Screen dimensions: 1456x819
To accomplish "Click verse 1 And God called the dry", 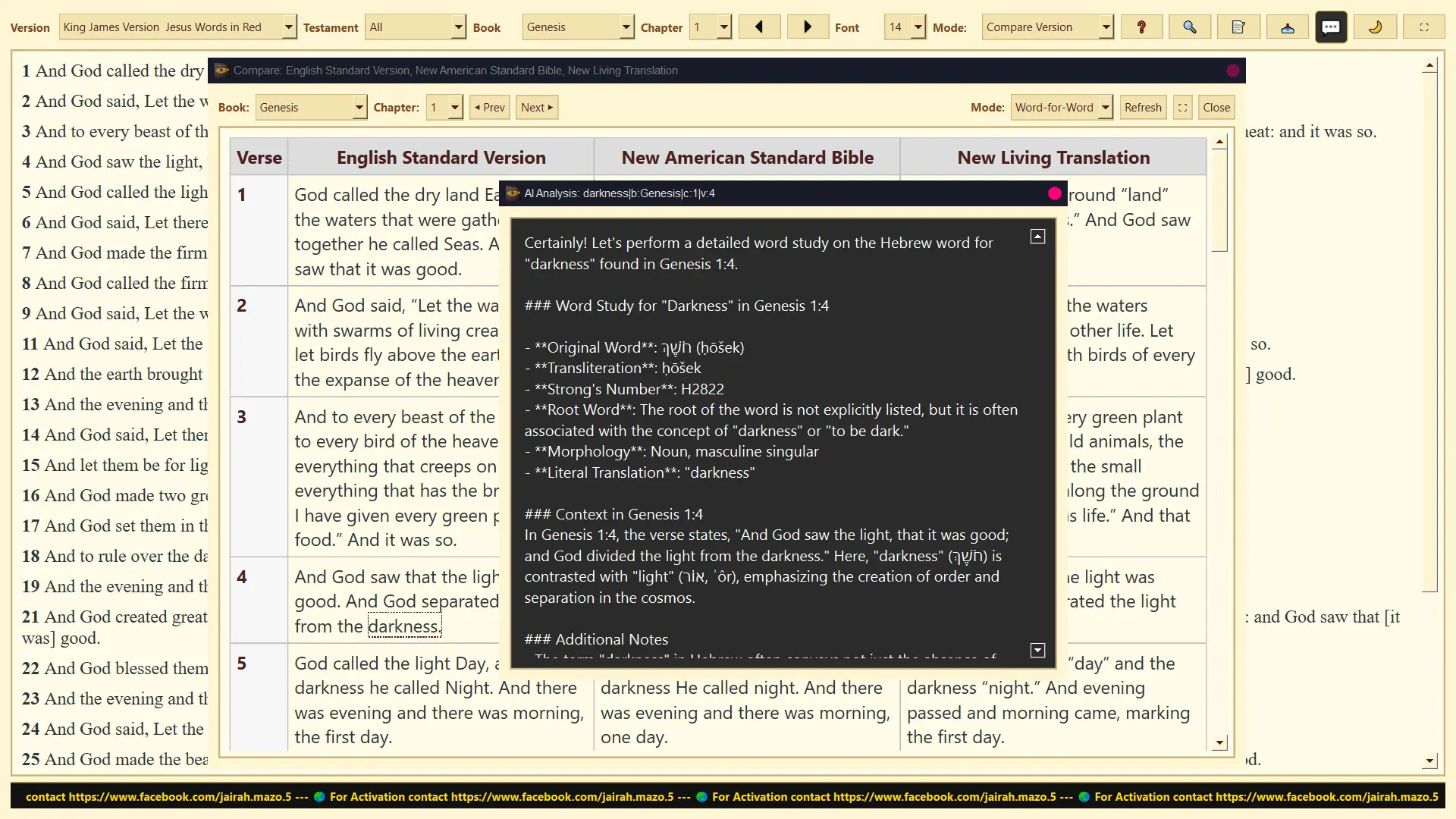I will [x=113, y=71].
